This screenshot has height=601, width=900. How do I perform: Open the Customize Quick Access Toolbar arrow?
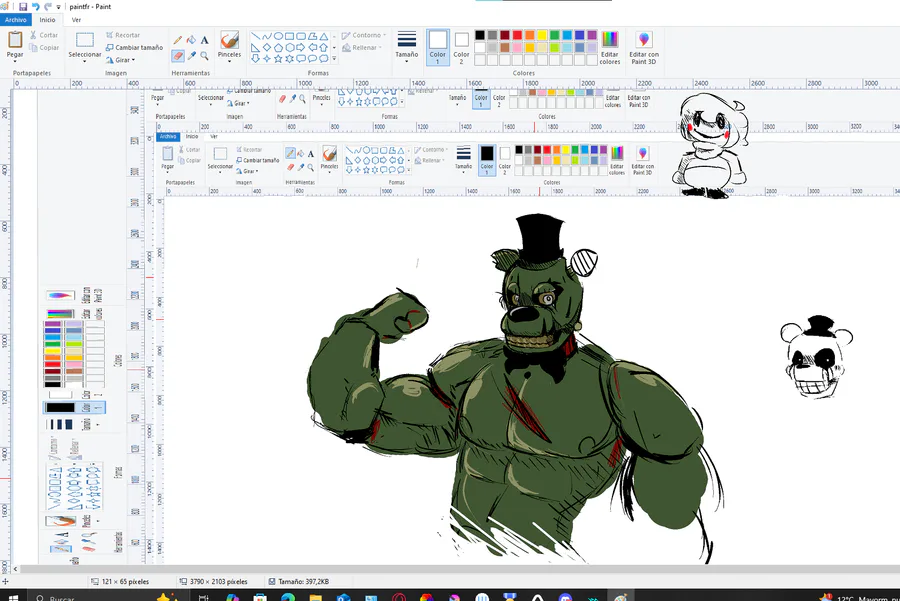tap(59, 7)
